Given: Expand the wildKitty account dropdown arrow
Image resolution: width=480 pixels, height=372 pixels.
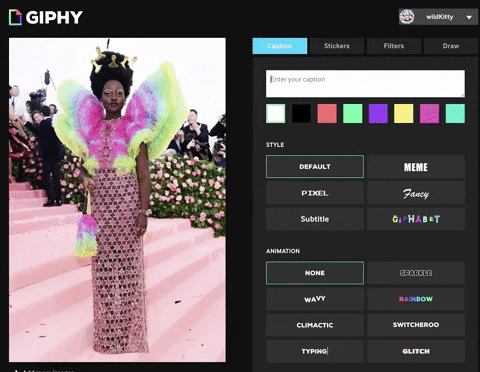Looking at the screenshot, I should click(469, 17).
